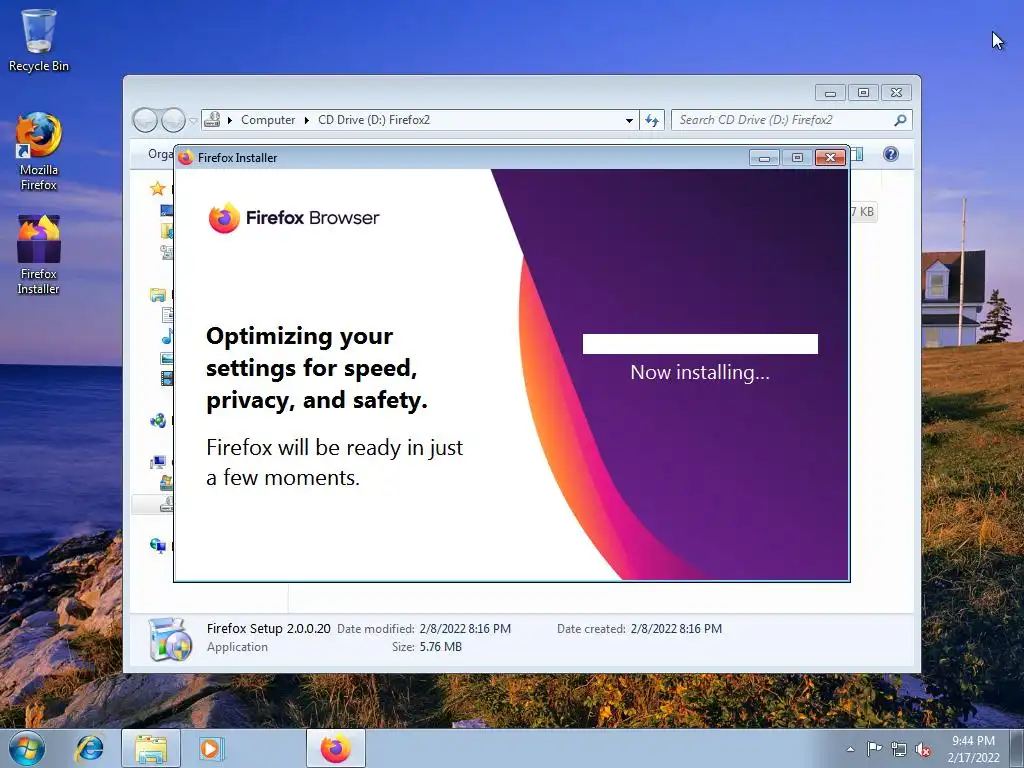Select Music library icon in navigation pane

pos(167,336)
